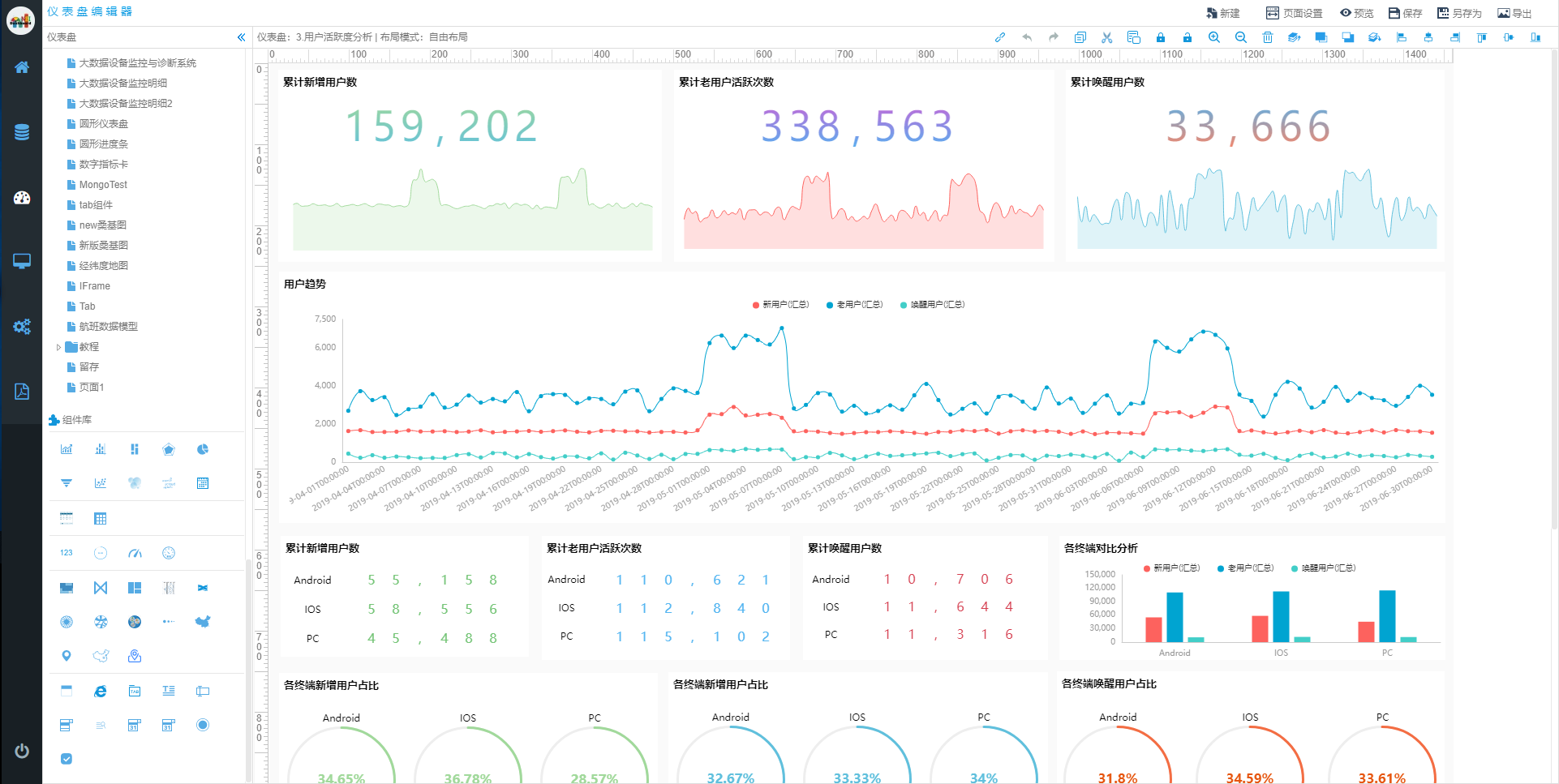
Task: Add a line chart component
Action: [67, 449]
